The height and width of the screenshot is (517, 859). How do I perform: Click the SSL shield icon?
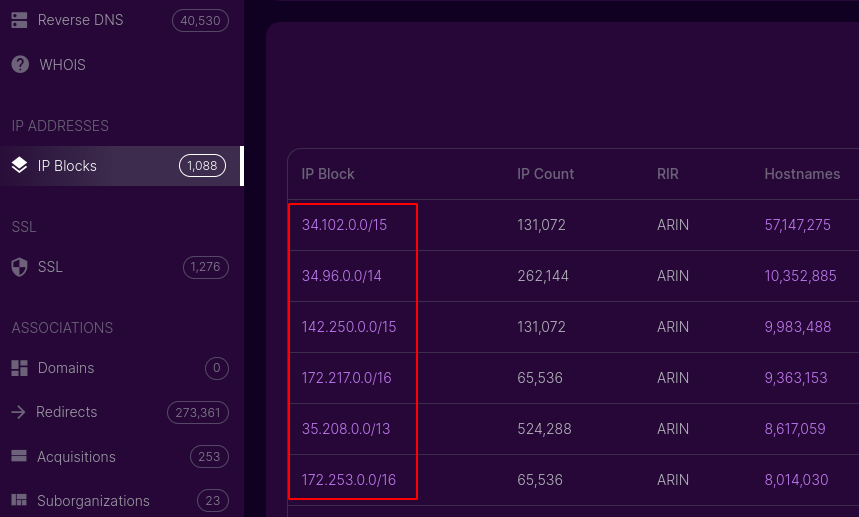tap(20, 267)
